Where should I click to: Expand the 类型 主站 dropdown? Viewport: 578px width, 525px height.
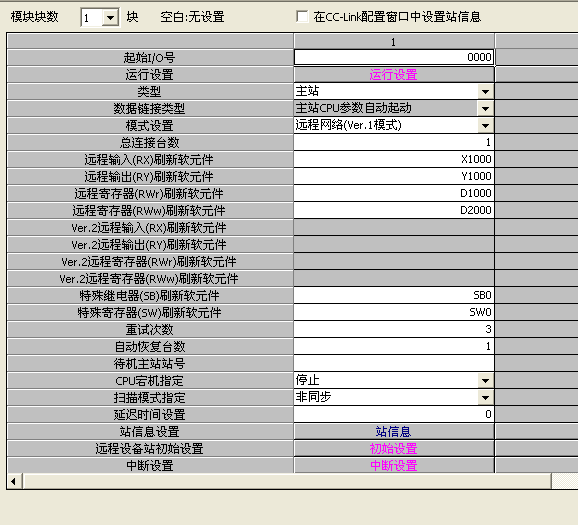[x=485, y=91]
